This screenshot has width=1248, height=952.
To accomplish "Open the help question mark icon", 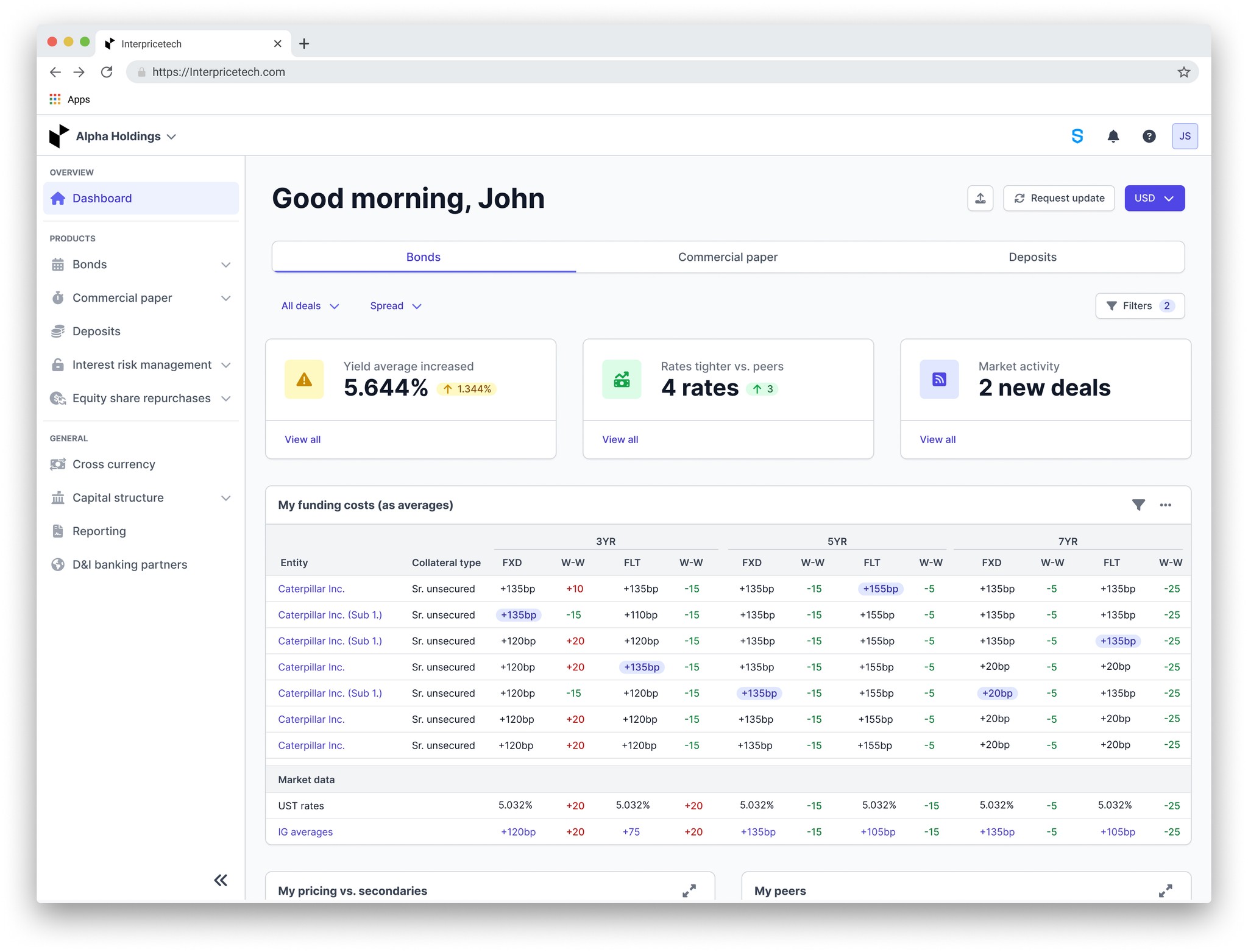I will tap(1149, 137).
